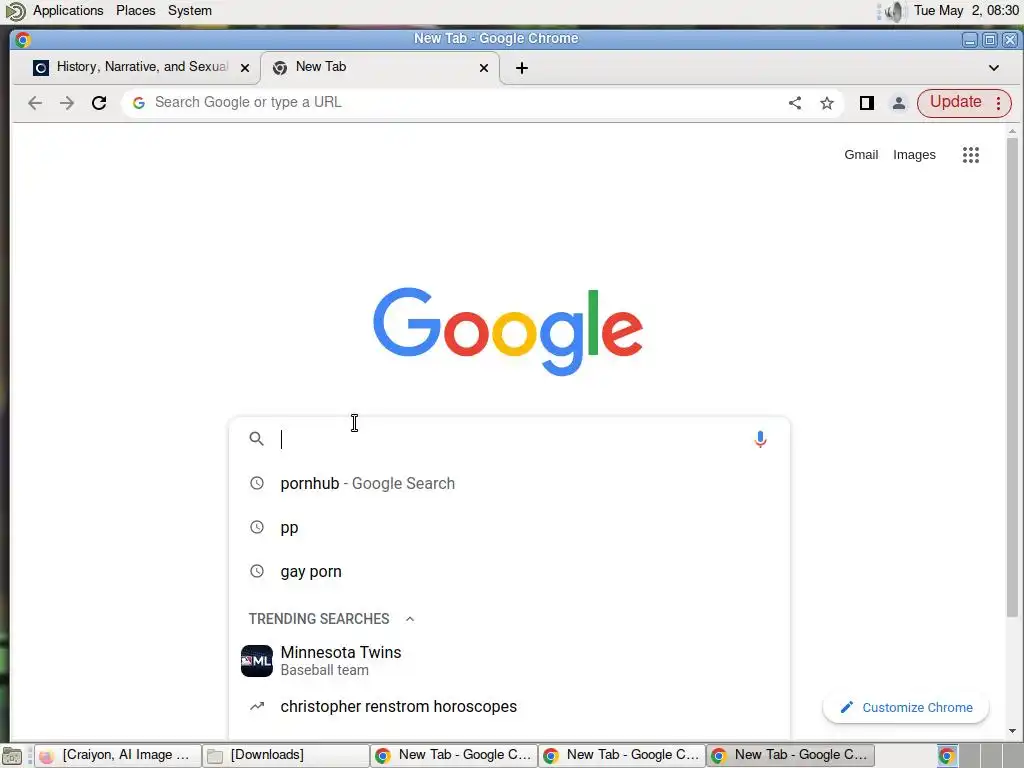This screenshot has width=1024, height=768.
Task: Select Minnesota Twins trending search
Action: (x=509, y=661)
